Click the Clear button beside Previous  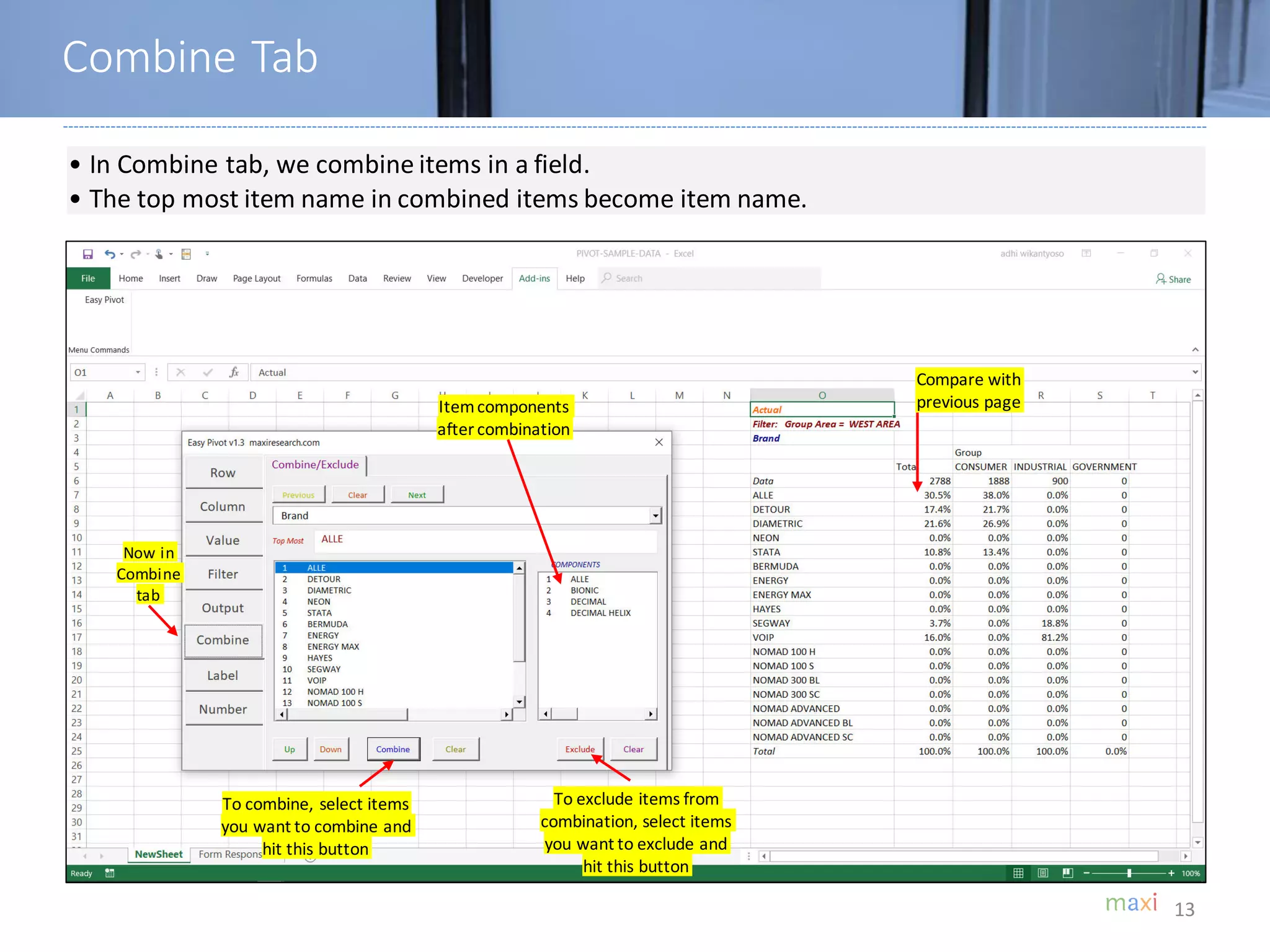(x=357, y=495)
